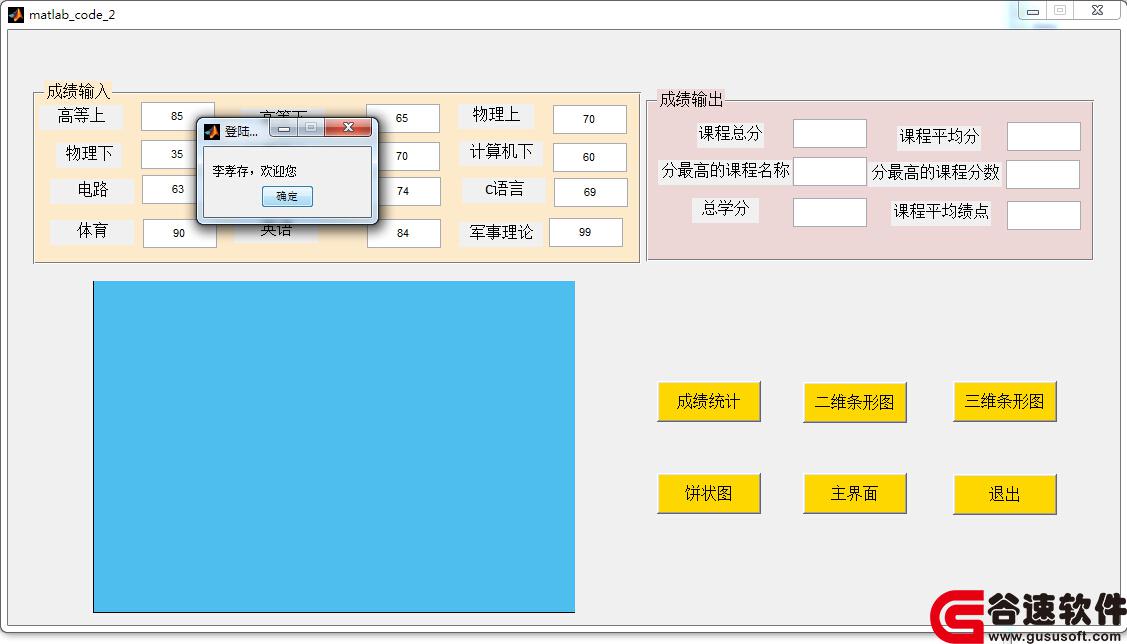Edit the C语言 score field showing 69
The image size is (1127, 644).
(x=591, y=193)
